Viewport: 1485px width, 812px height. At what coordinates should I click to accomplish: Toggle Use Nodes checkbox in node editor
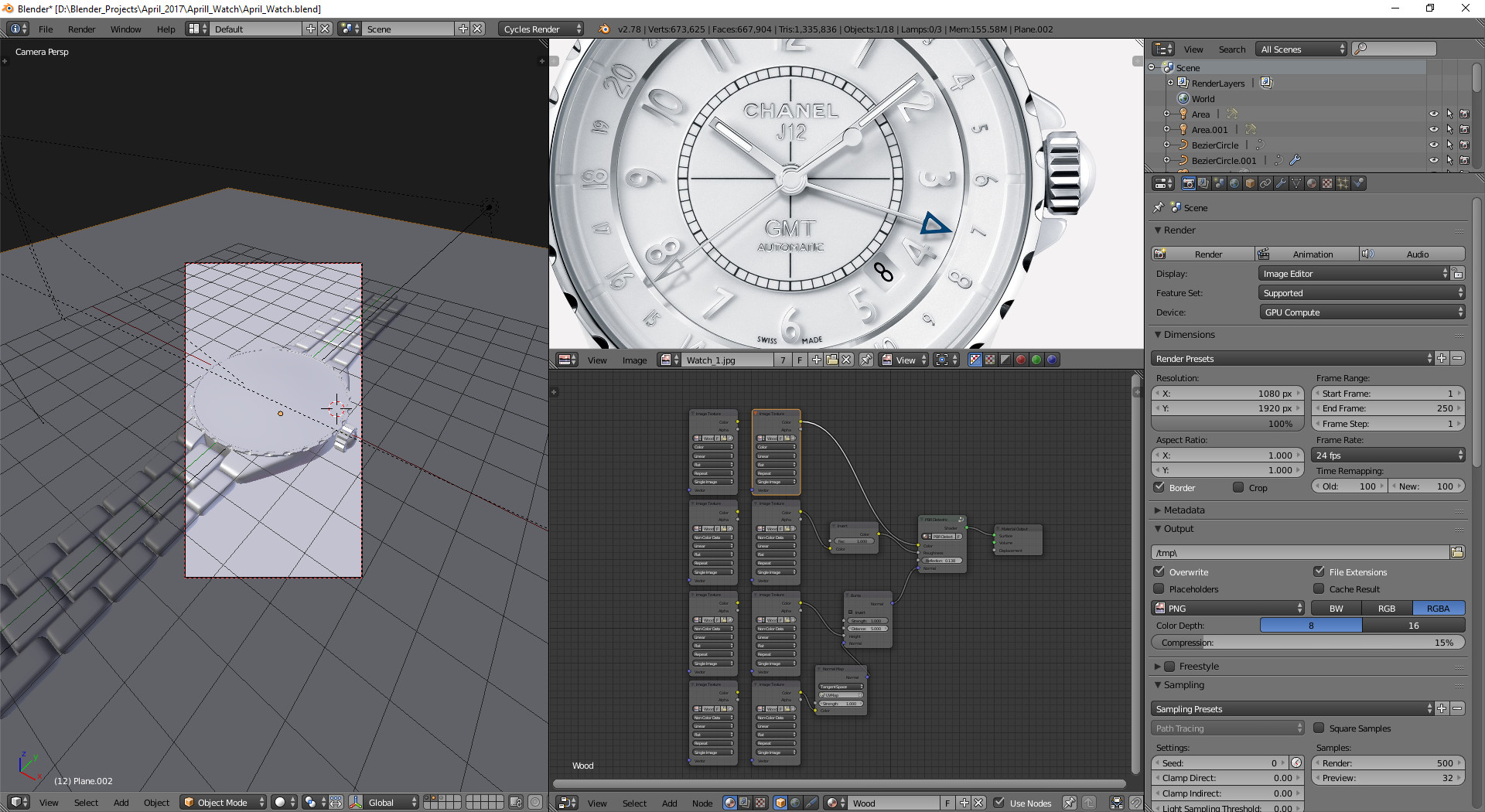999,803
